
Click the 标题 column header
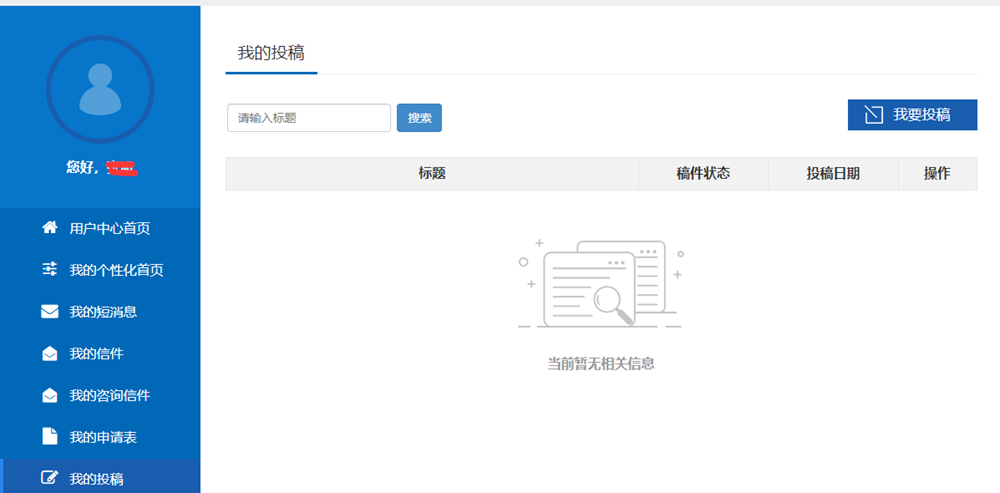(x=432, y=174)
